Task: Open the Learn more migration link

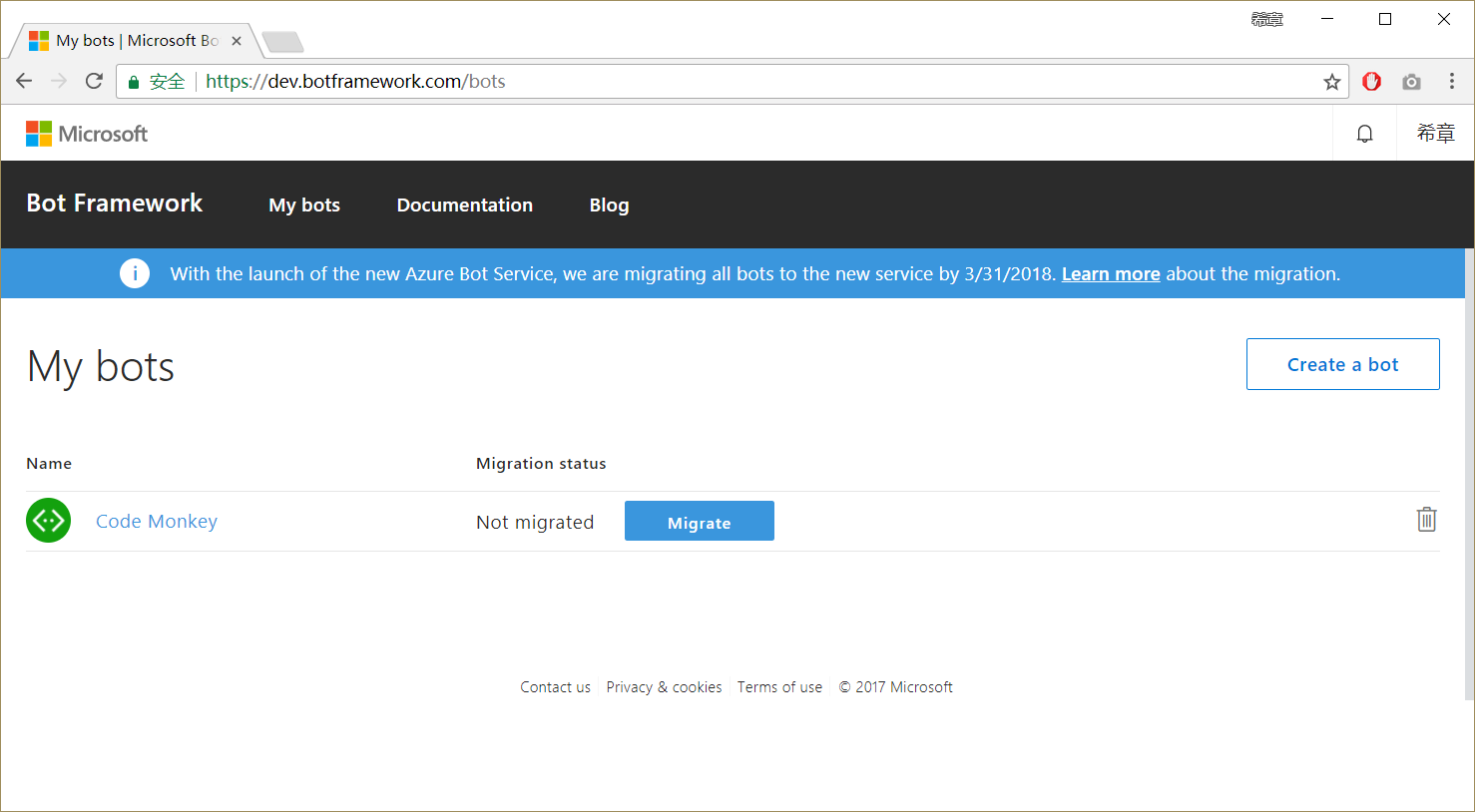Action: click(1110, 273)
